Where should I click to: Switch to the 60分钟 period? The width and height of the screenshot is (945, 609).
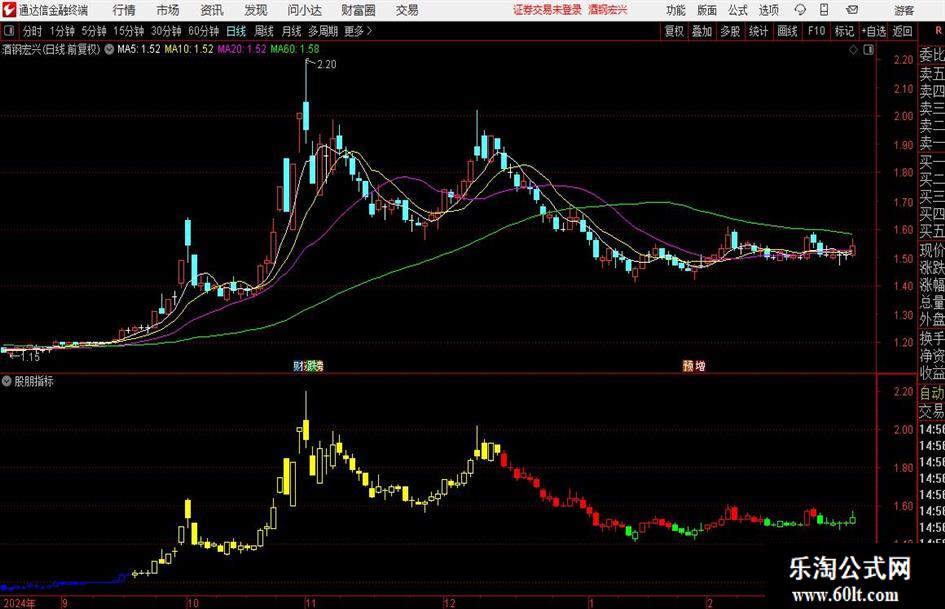pyautogui.click(x=204, y=31)
